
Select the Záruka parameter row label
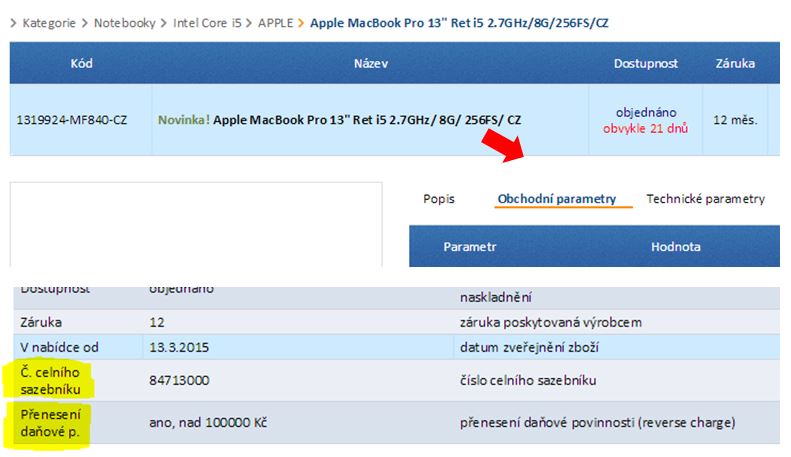click(41, 322)
